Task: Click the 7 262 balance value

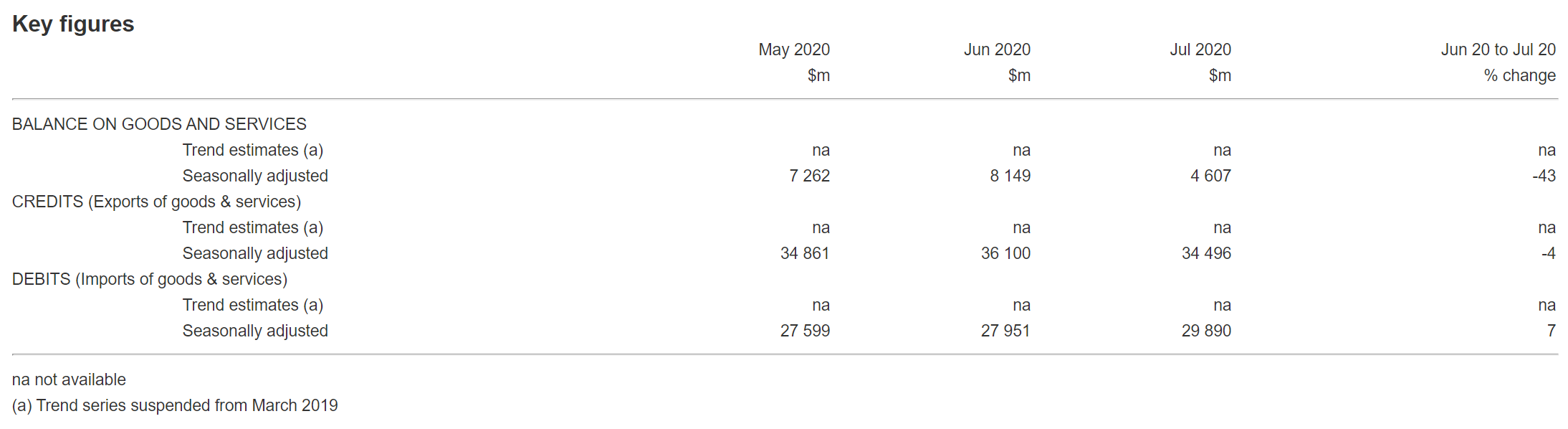Action: point(809,176)
